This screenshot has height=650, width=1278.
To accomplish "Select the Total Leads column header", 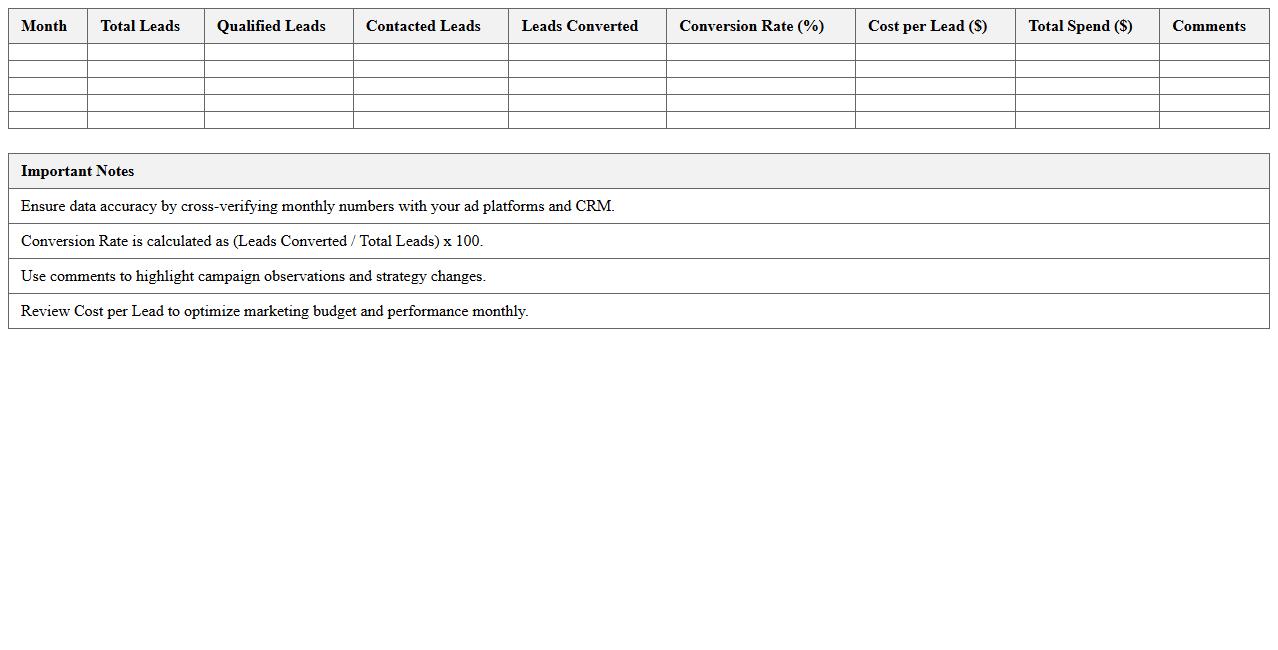I will pyautogui.click(x=140, y=26).
